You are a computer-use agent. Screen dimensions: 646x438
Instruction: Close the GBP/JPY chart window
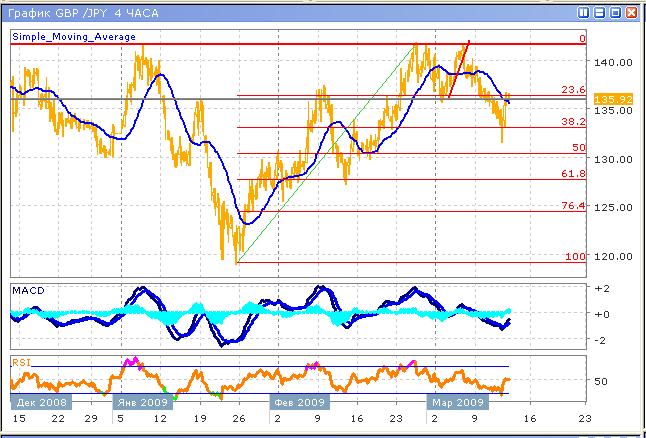pos(632,13)
